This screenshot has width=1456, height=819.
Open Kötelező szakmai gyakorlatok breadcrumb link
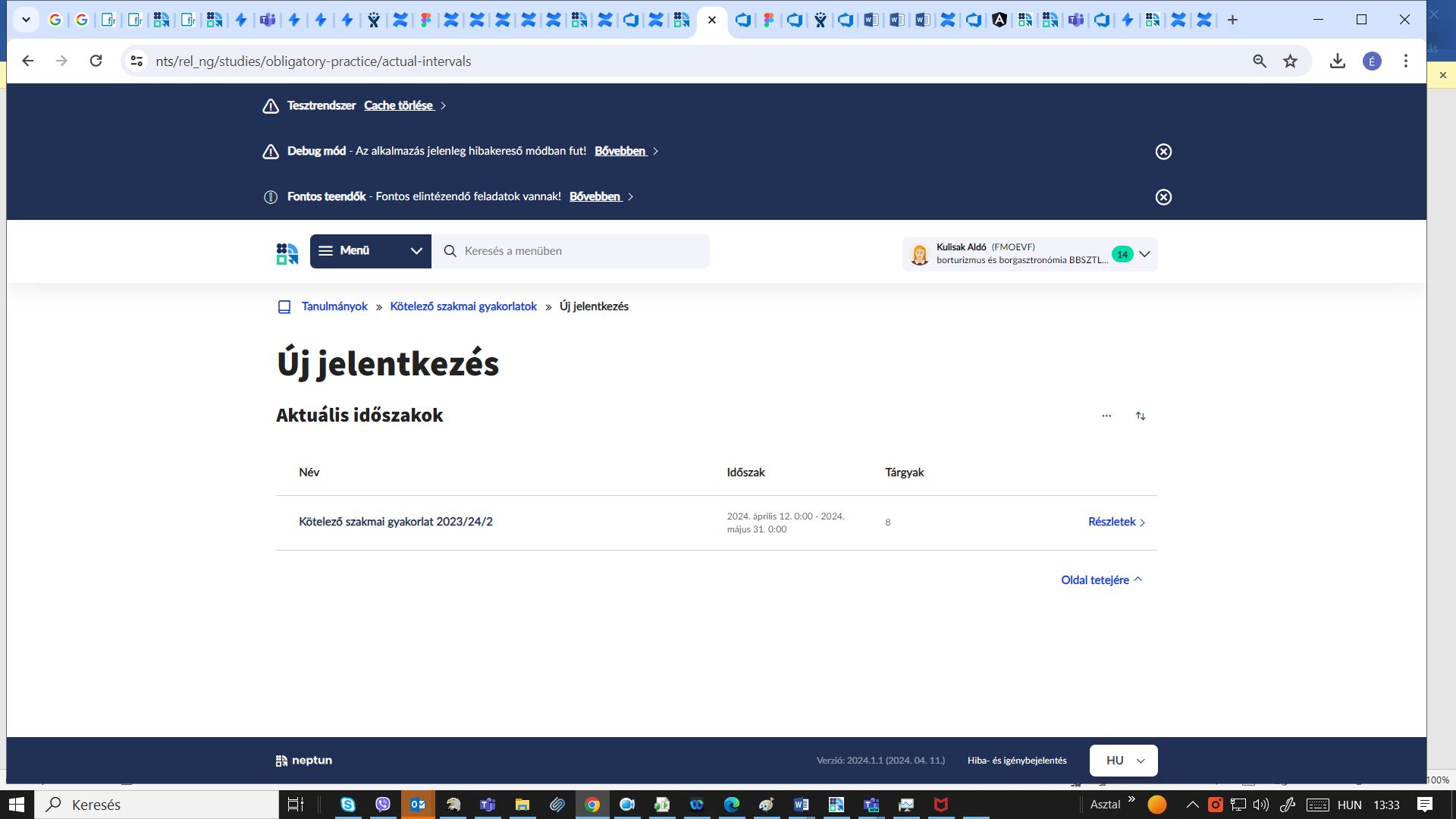[x=463, y=306]
